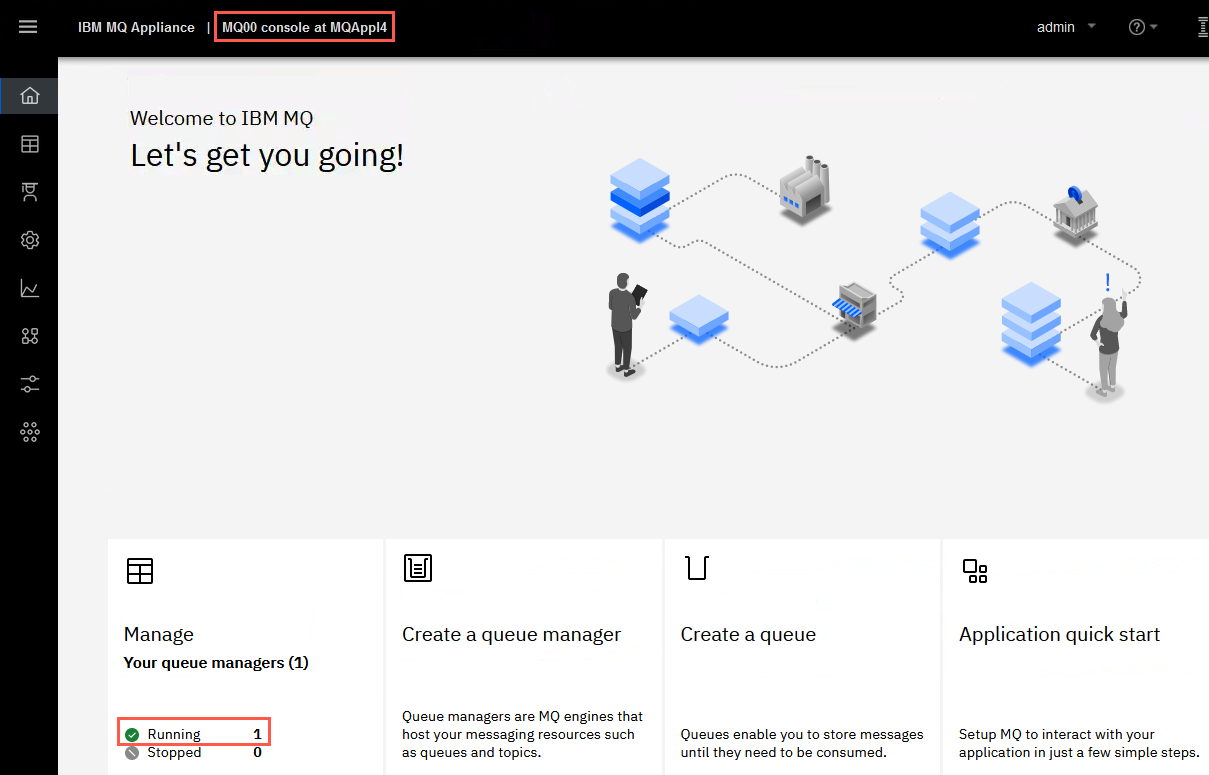Open the Manage table icon in sidebar
The image size is (1209, 775).
point(30,144)
